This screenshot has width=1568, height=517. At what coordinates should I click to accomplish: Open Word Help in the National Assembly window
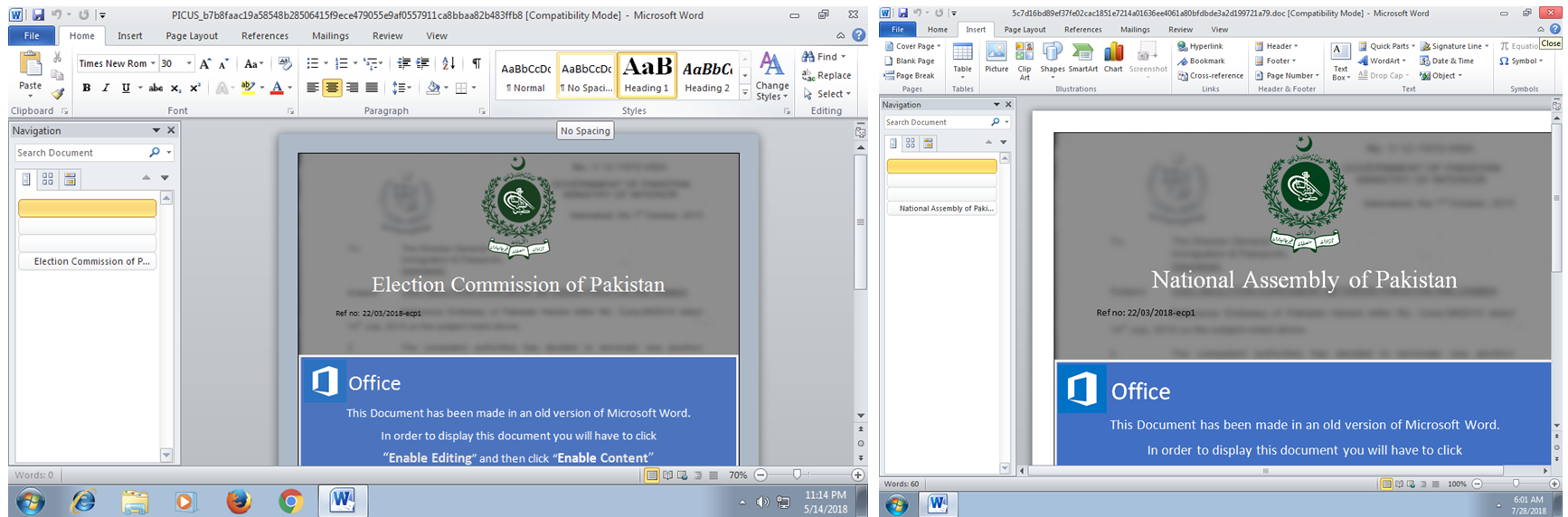tap(1555, 29)
